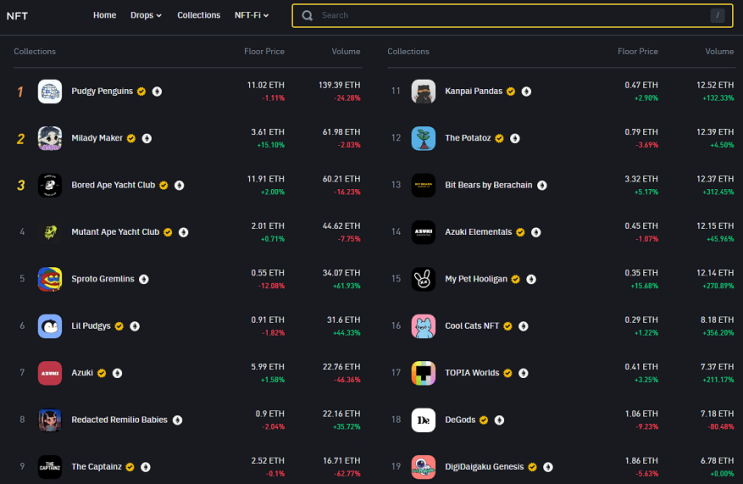Open the DeGods logo icon
Screen dimensions: 743x484
423,420
